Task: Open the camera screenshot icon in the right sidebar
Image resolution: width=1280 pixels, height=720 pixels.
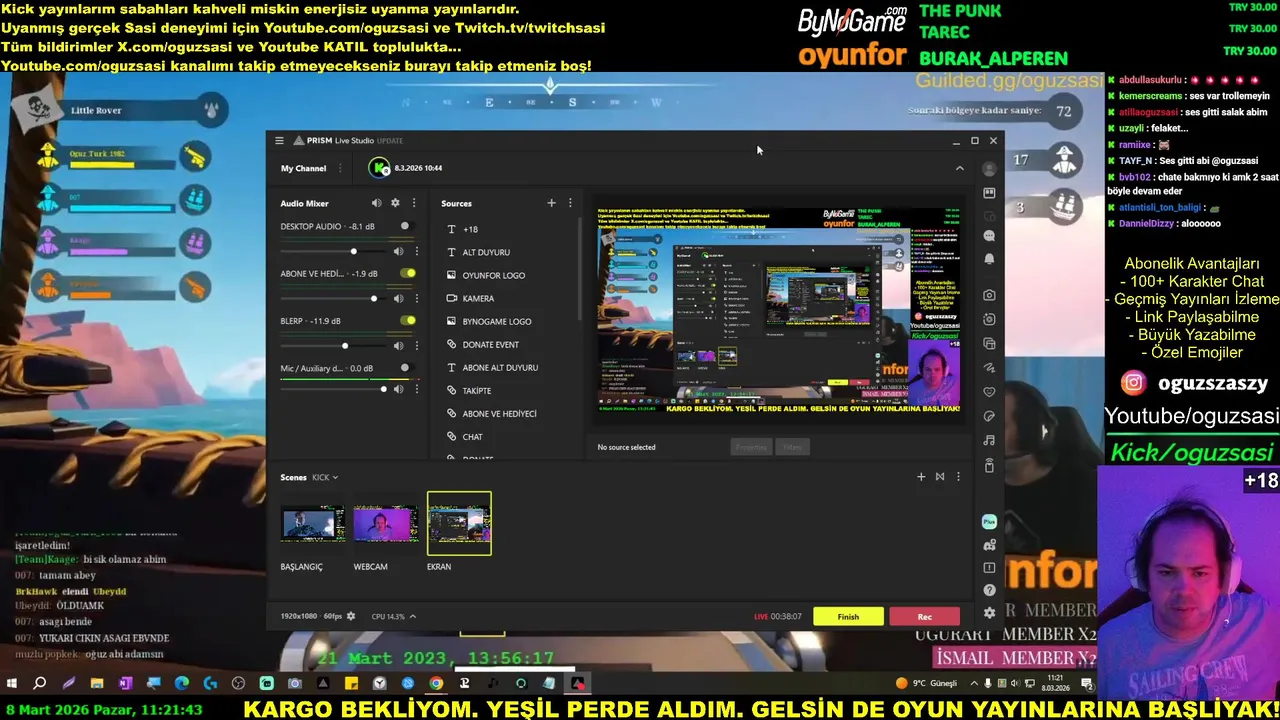Action: tap(989, 295)
